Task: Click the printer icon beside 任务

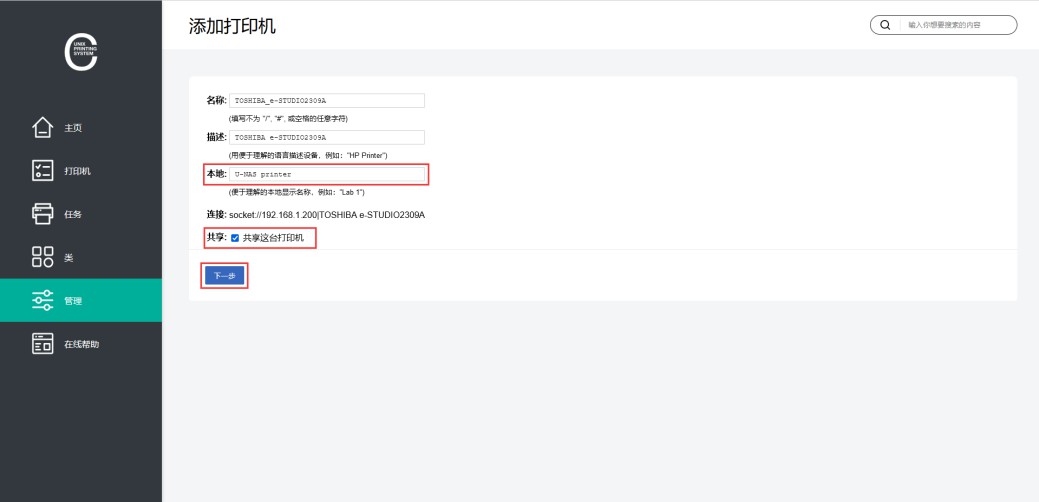Action: pyautogui.click(x=42, y=213)
